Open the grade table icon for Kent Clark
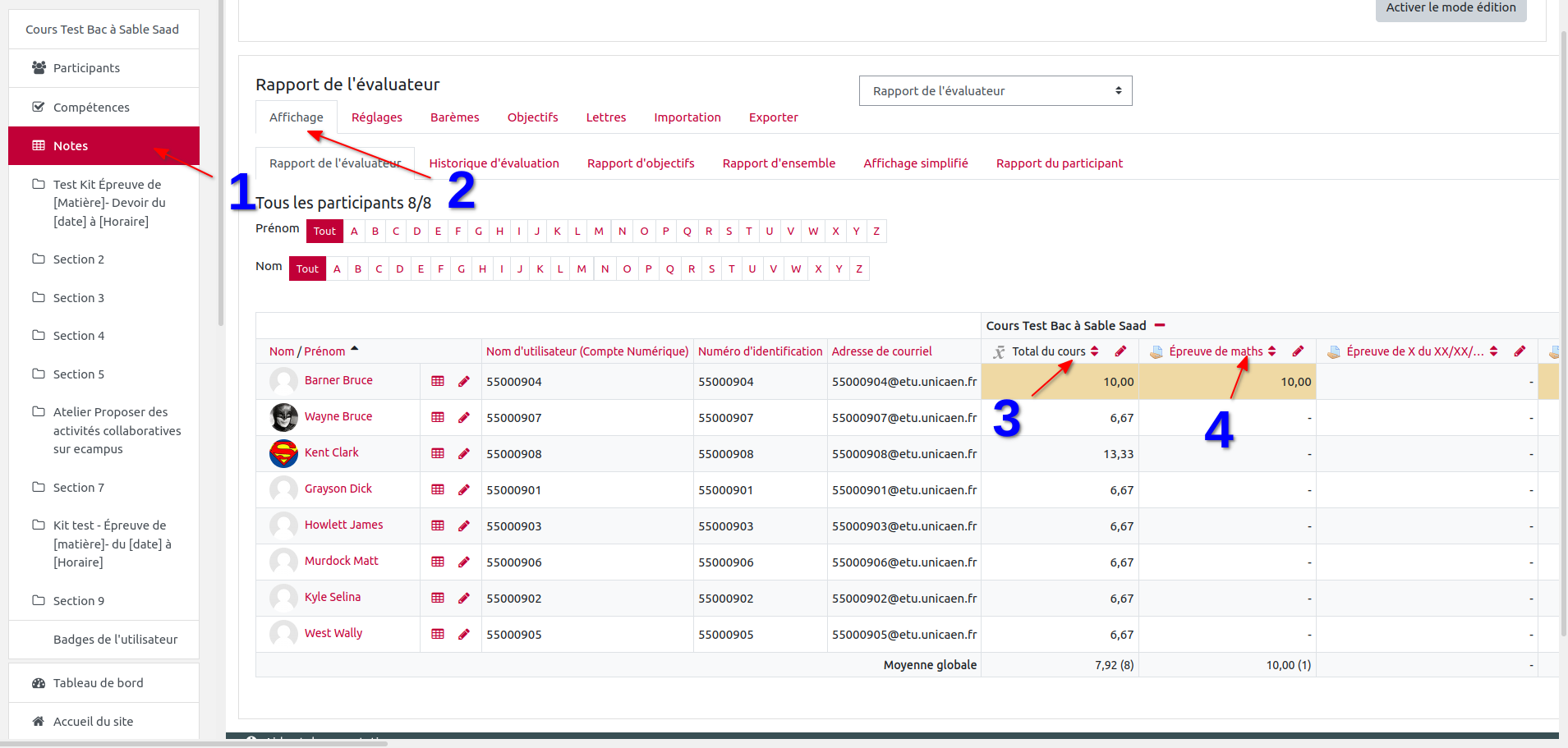The height and width of the screenshot is (748, 1568). click(438, 453)
